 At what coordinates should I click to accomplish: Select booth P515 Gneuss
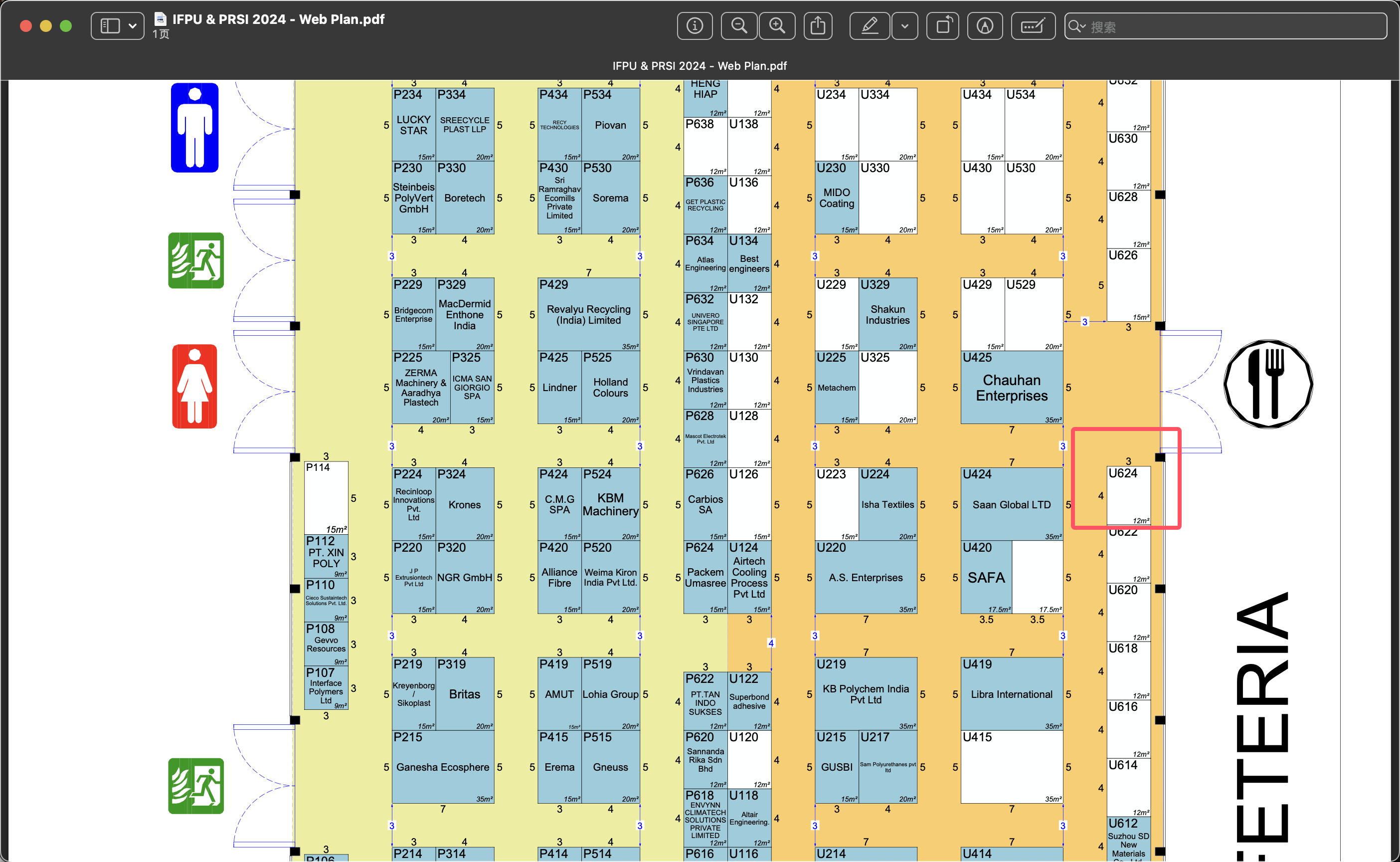611,767
